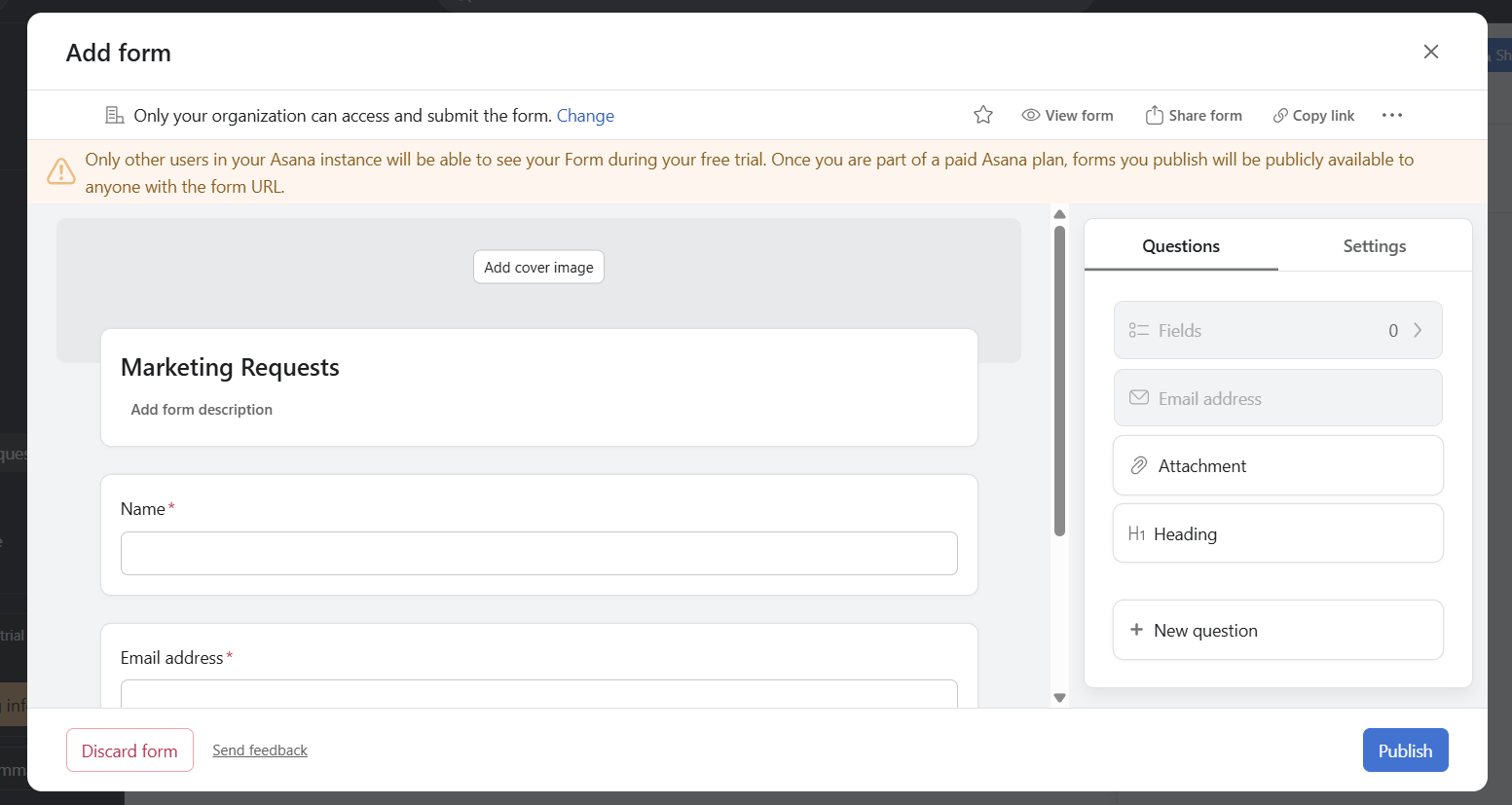This screenshot has height=805, width=1512.
Task: Click the Change access link
Action: click(x=585, y=115)
